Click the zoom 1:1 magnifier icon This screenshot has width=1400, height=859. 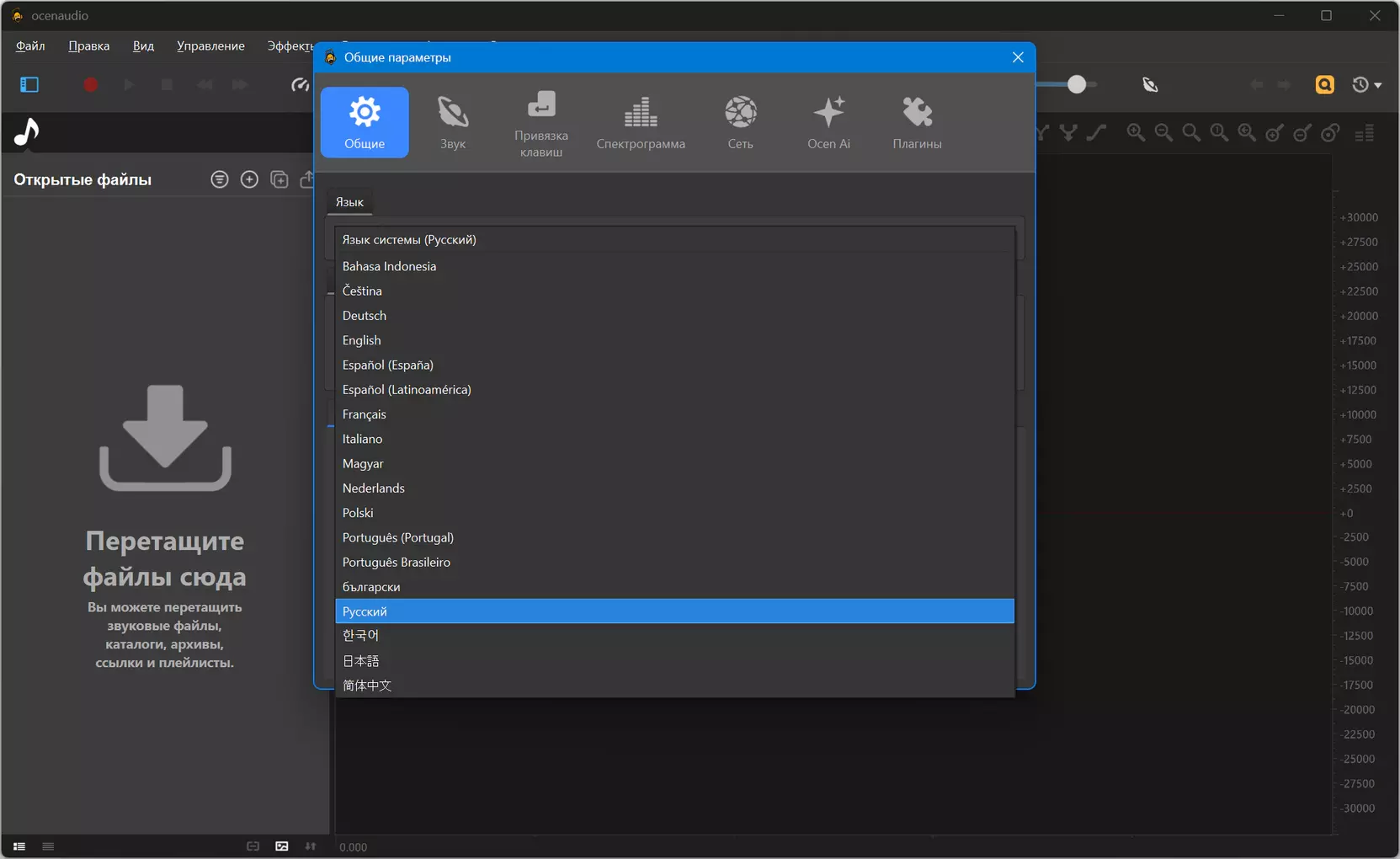[x=1219, y=132]
